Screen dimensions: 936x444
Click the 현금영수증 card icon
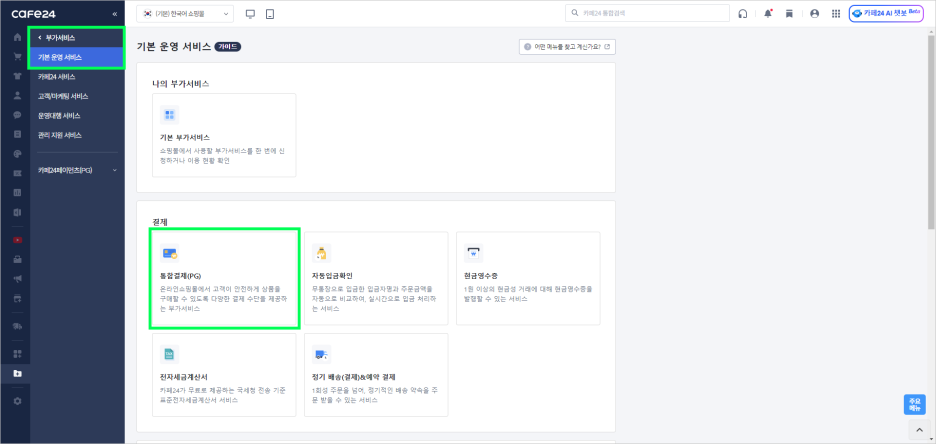click(473, 253)
